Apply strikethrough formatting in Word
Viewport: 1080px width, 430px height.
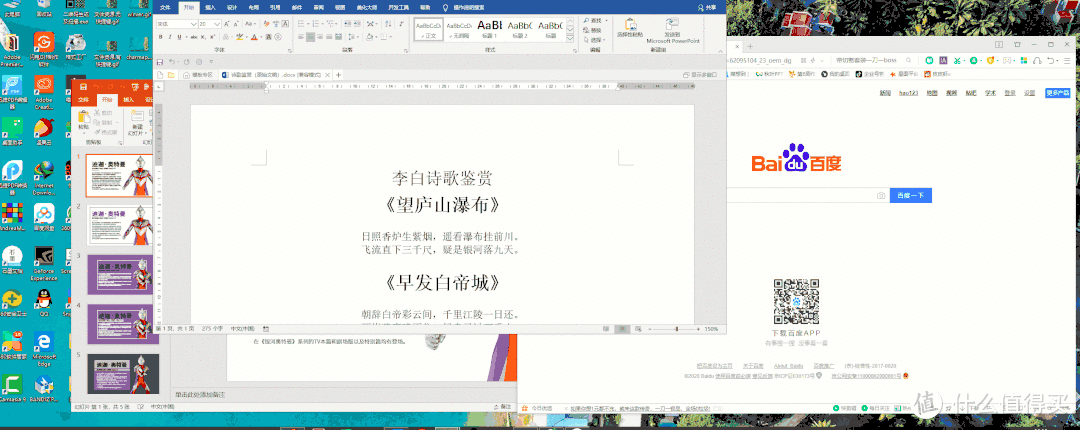coord(194,37)
